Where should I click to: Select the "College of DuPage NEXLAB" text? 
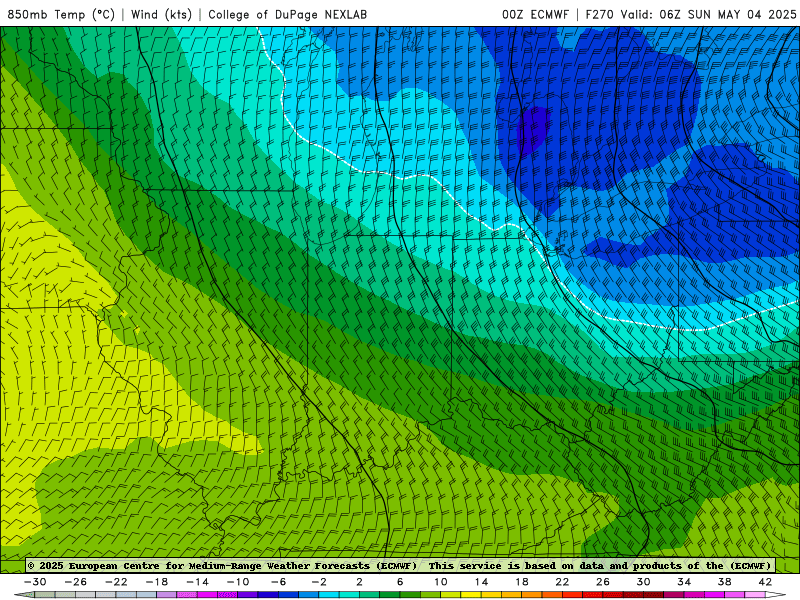click(287, 14)
